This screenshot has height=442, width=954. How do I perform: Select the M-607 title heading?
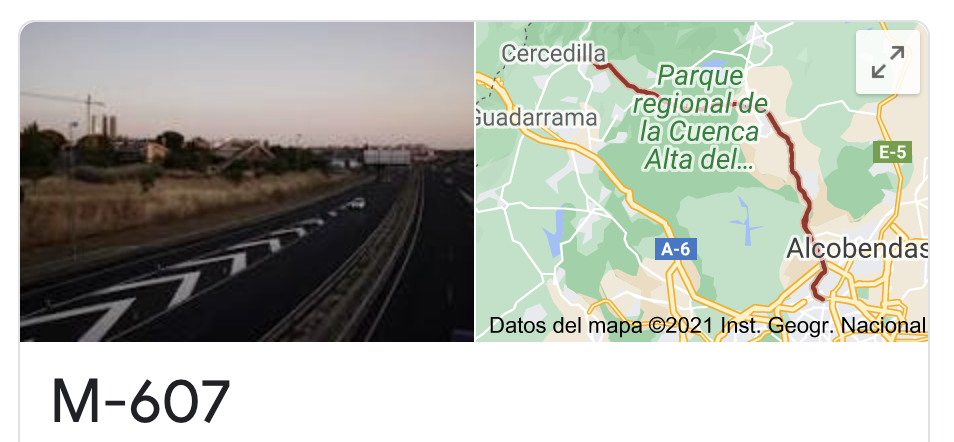click(141, 400)
